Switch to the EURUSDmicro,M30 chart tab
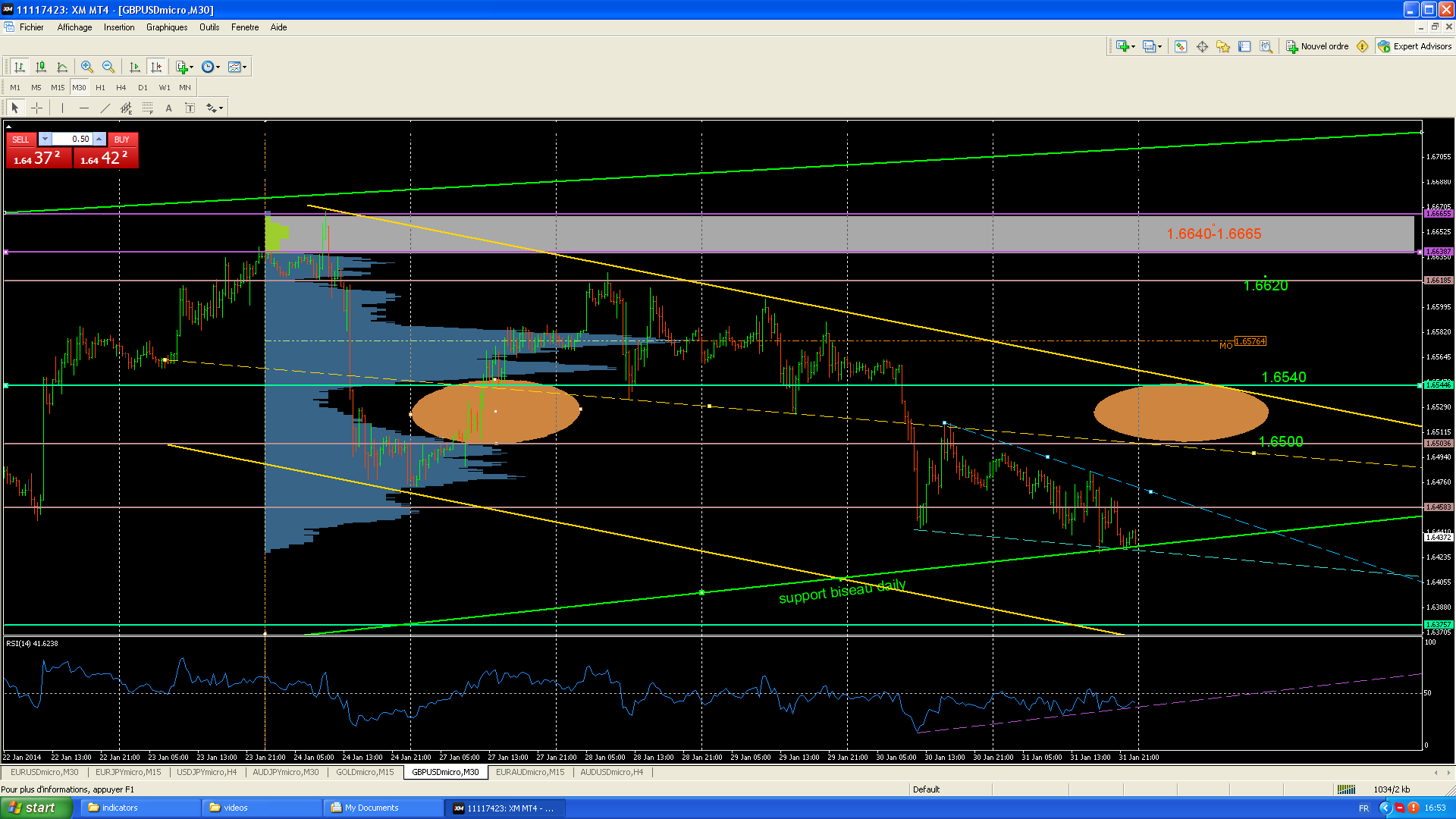Viewport: 1456px width, 819px height. tap(44, 772)
